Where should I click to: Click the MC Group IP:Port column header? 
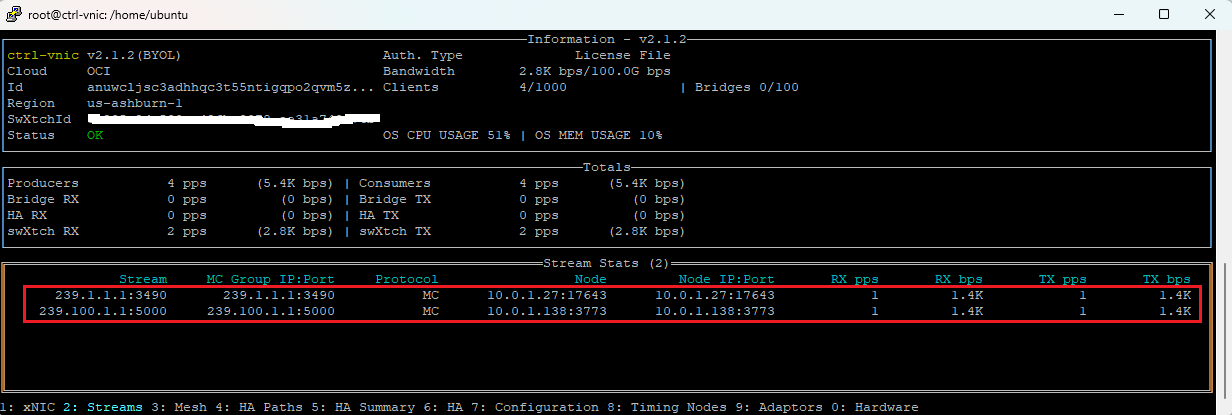(270, 279)
